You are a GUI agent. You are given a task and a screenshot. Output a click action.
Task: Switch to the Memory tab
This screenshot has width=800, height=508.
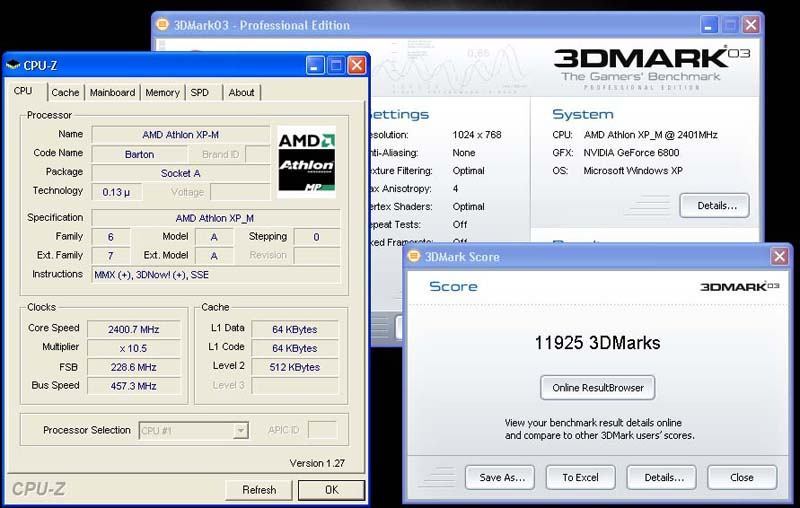tap(162, 93)
